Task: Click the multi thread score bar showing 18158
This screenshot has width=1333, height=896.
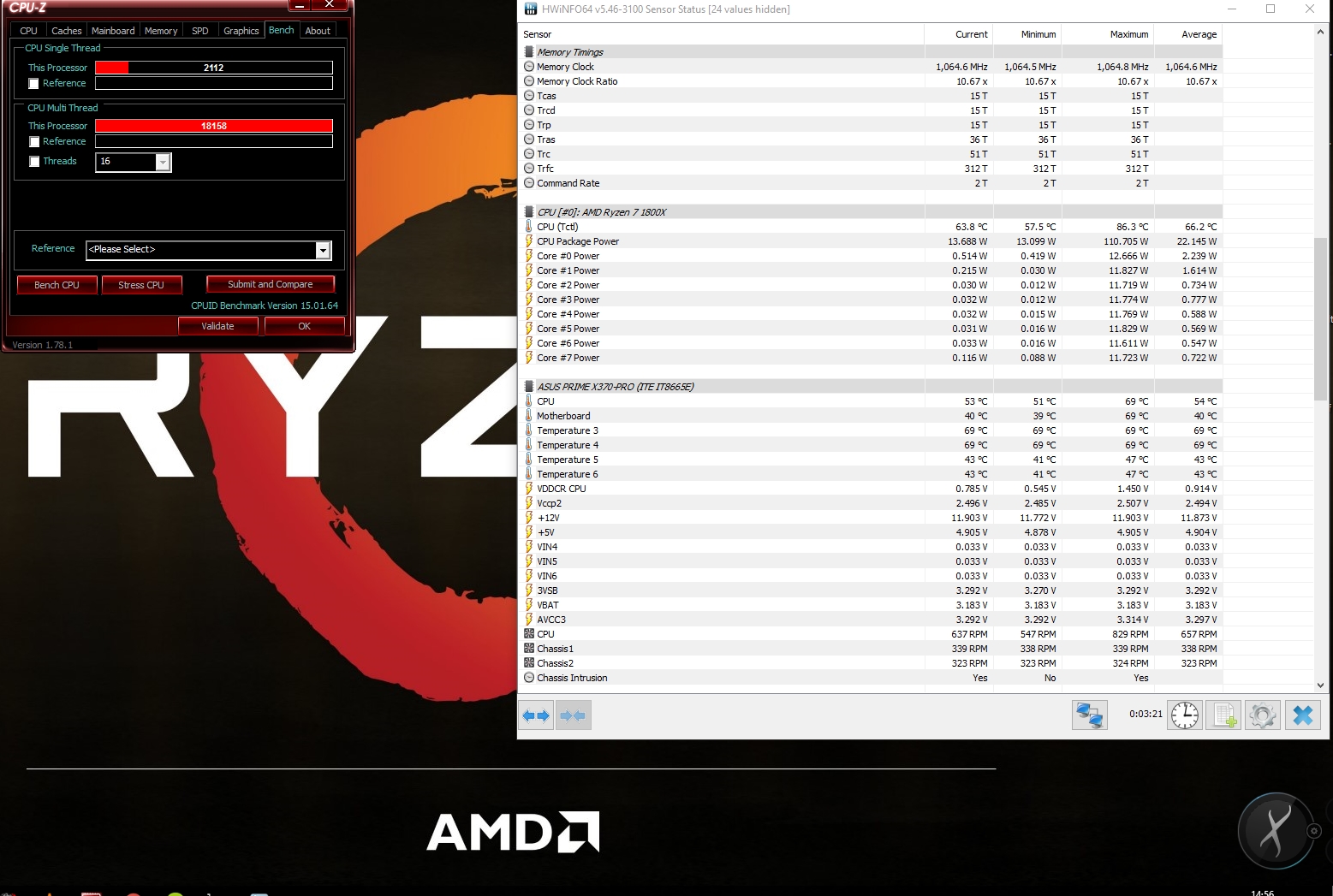Action: [214, 126]
